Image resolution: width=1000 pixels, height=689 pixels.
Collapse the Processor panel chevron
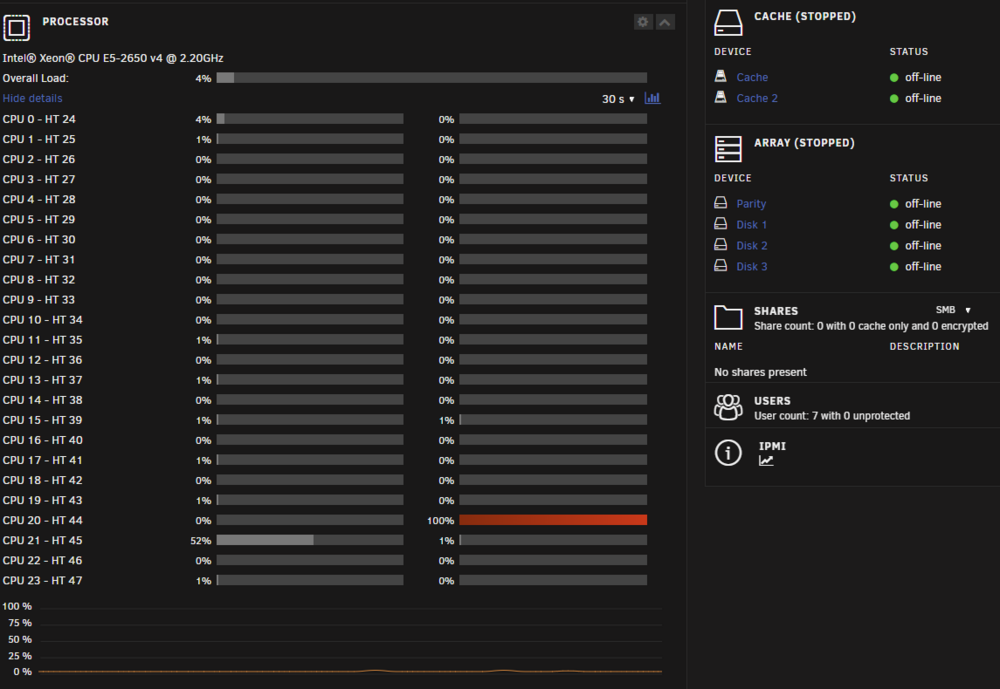pos(665,22)
